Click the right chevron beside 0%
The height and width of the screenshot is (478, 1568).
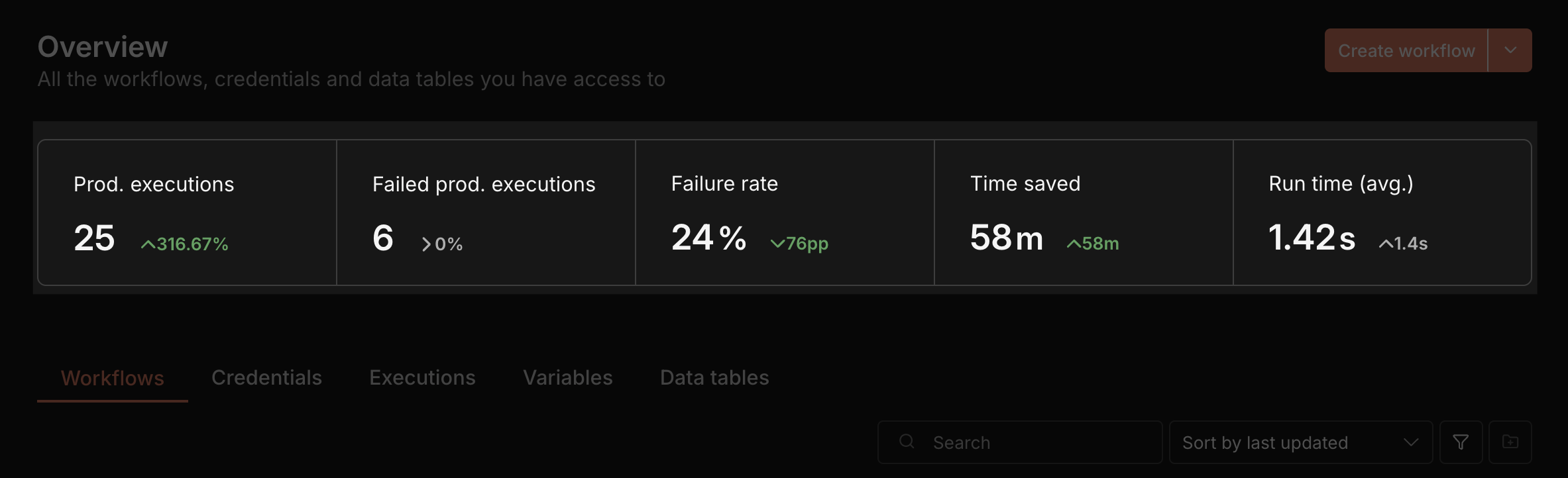[x=426, y=245]
